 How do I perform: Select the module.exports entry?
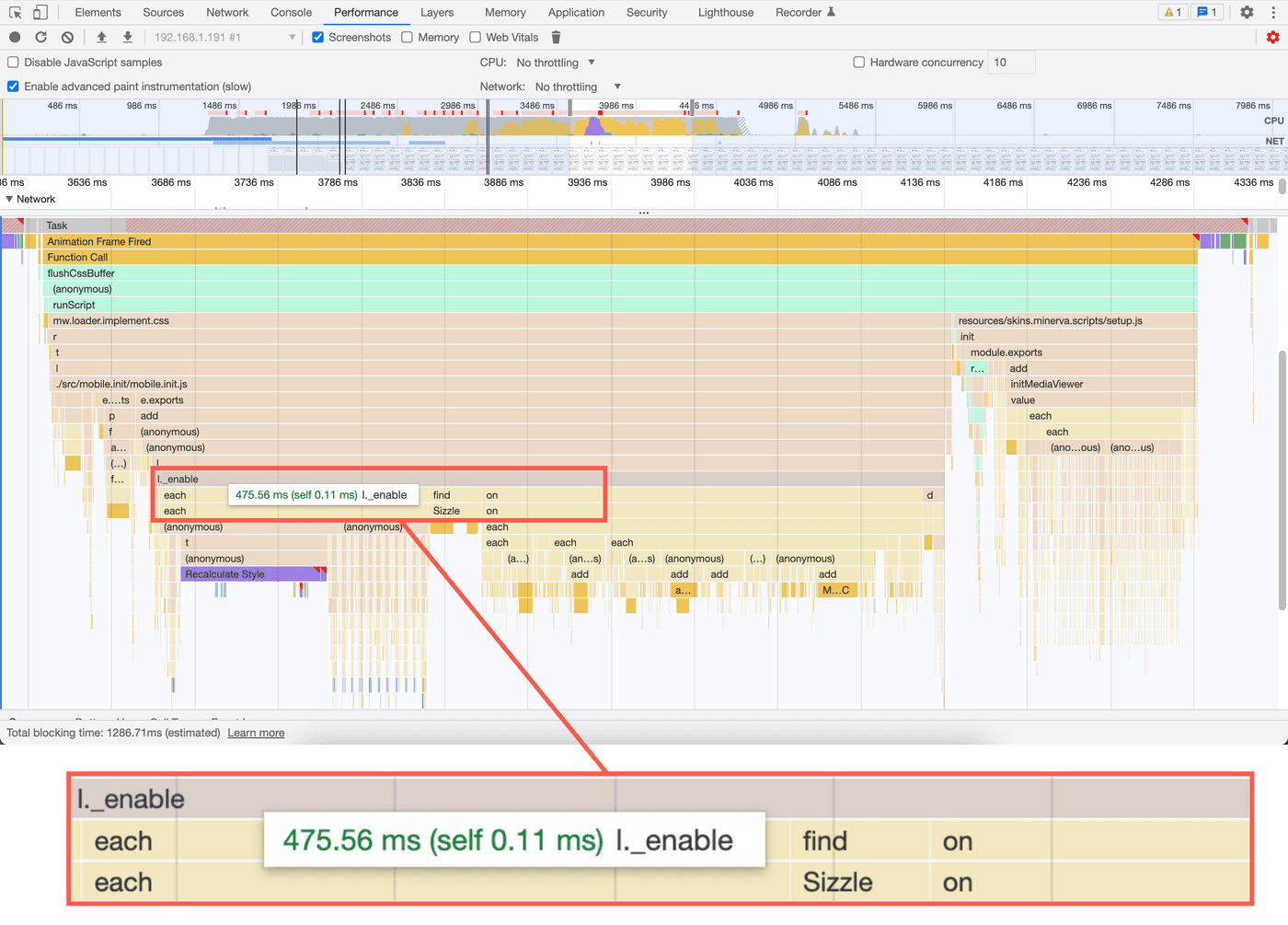[x=1081, y=353]
